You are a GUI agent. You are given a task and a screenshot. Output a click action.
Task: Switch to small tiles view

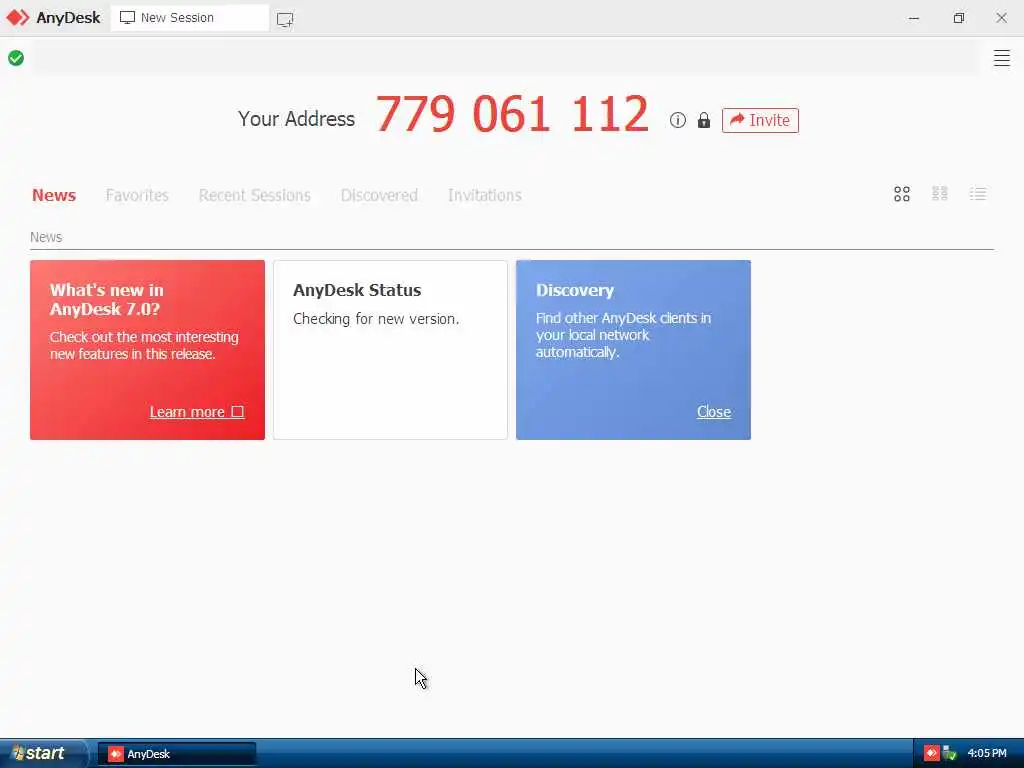click(x=940, y=194)
